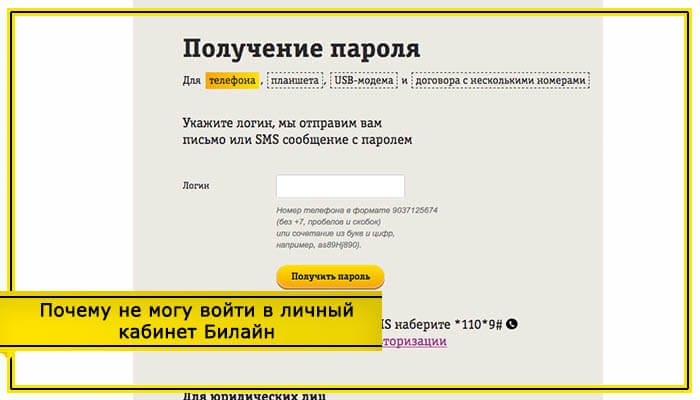
Task: Click the text "наберите *110*9#"
Action: pos(449,325)
